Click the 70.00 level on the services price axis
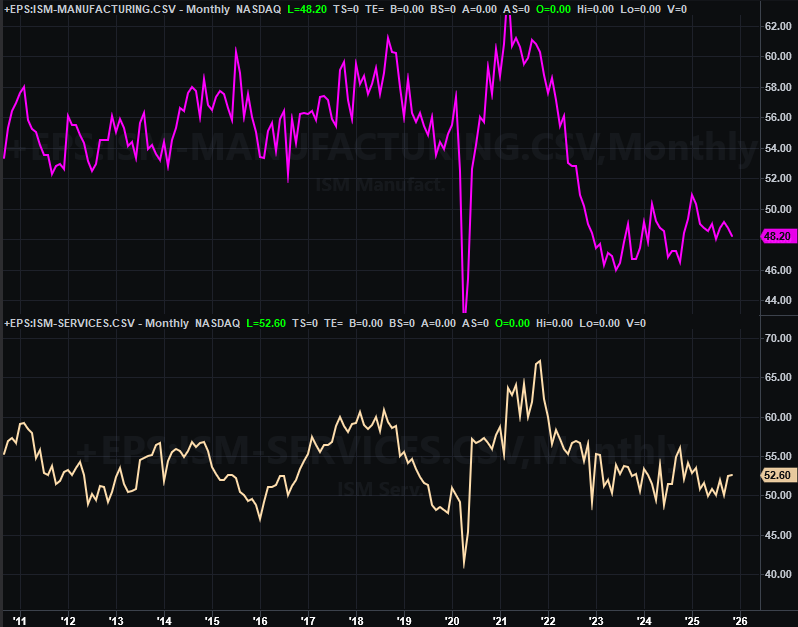Viewport: 798px width, 627px height. 778,339
